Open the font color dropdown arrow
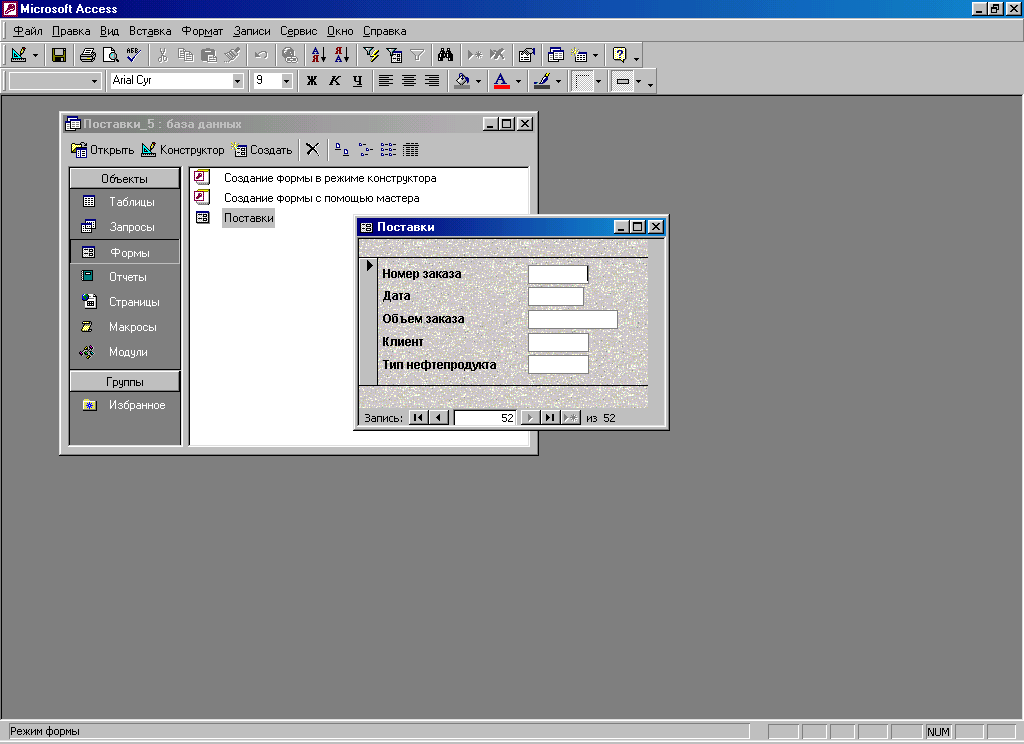This screenshot has width=1024, height=744. tap(518, 81)
